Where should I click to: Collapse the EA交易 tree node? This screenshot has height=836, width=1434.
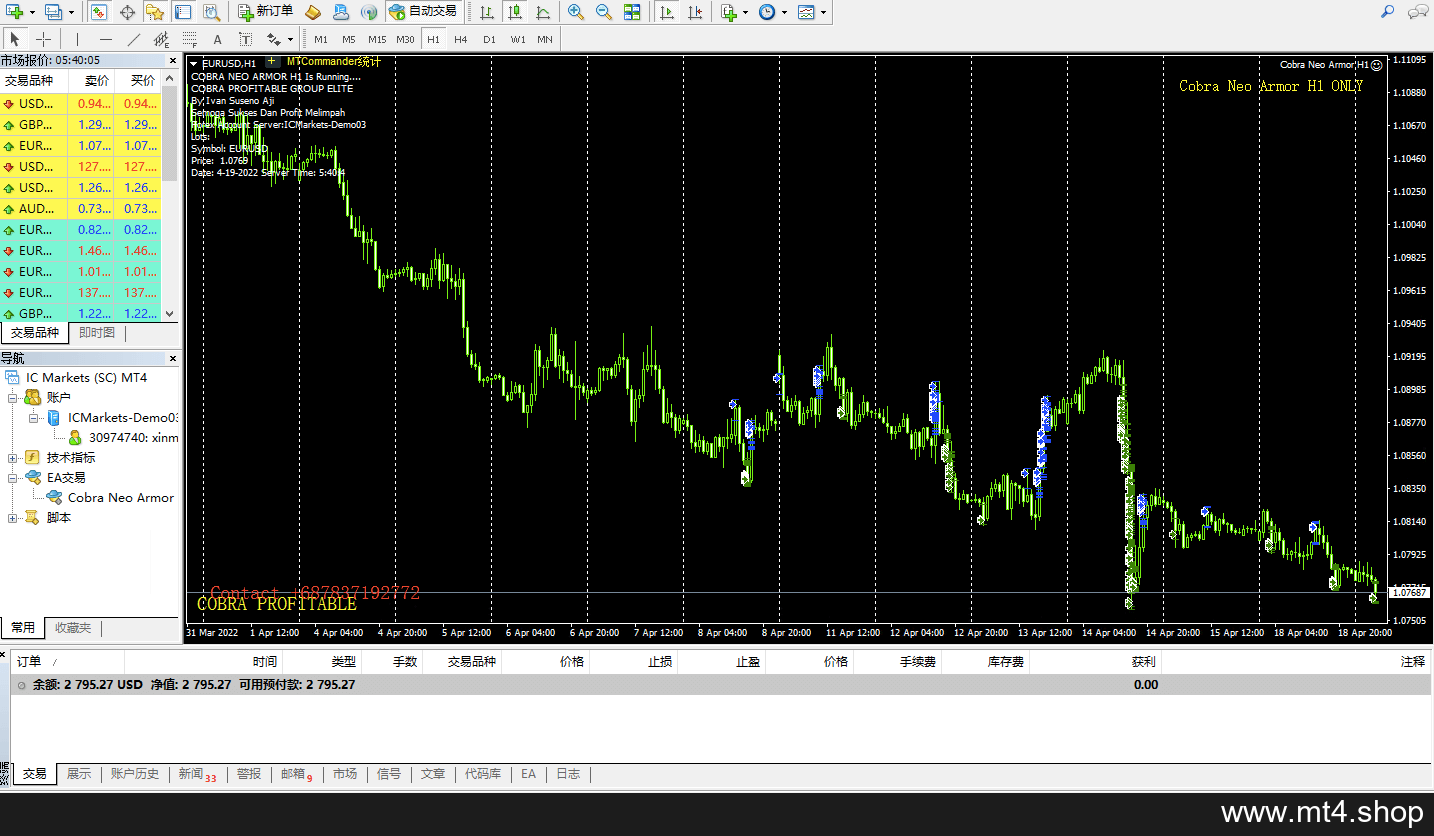(13, 478)
